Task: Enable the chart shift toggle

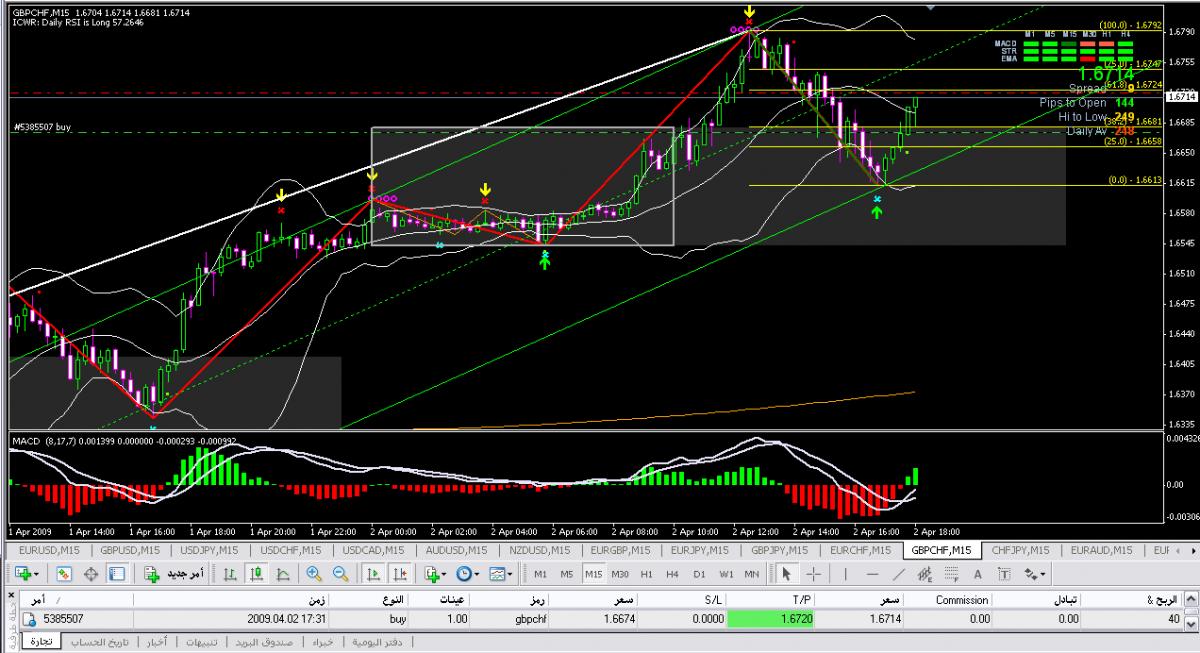Action: (399, 574)
